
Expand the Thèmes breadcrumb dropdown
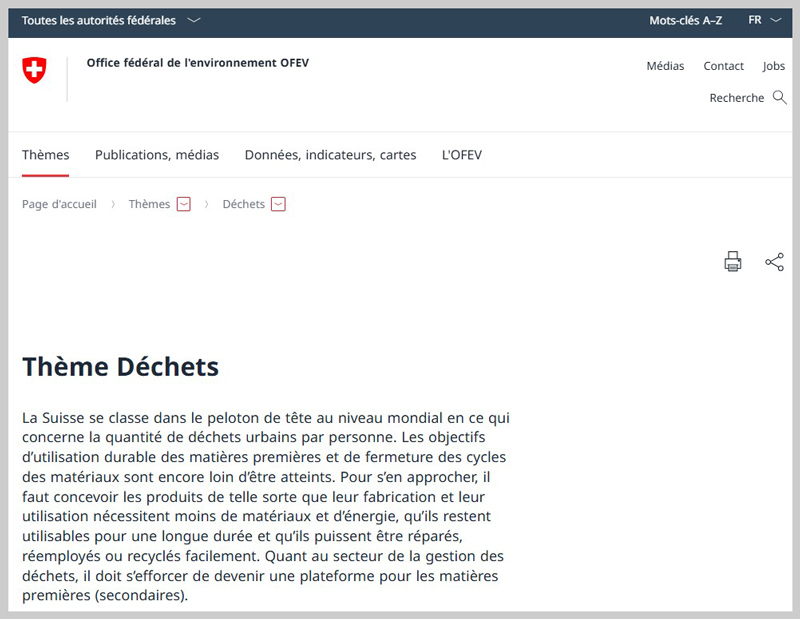click(183, 204)
